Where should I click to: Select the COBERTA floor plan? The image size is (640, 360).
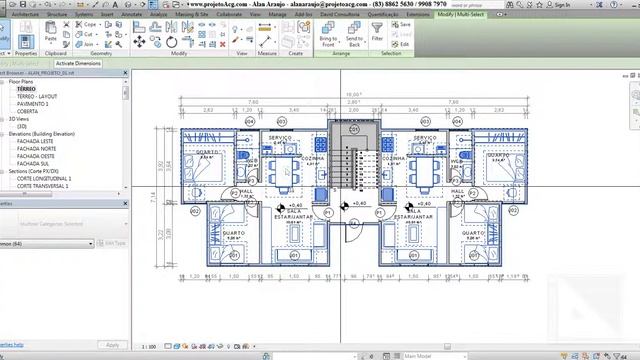(x=27, y=111)
